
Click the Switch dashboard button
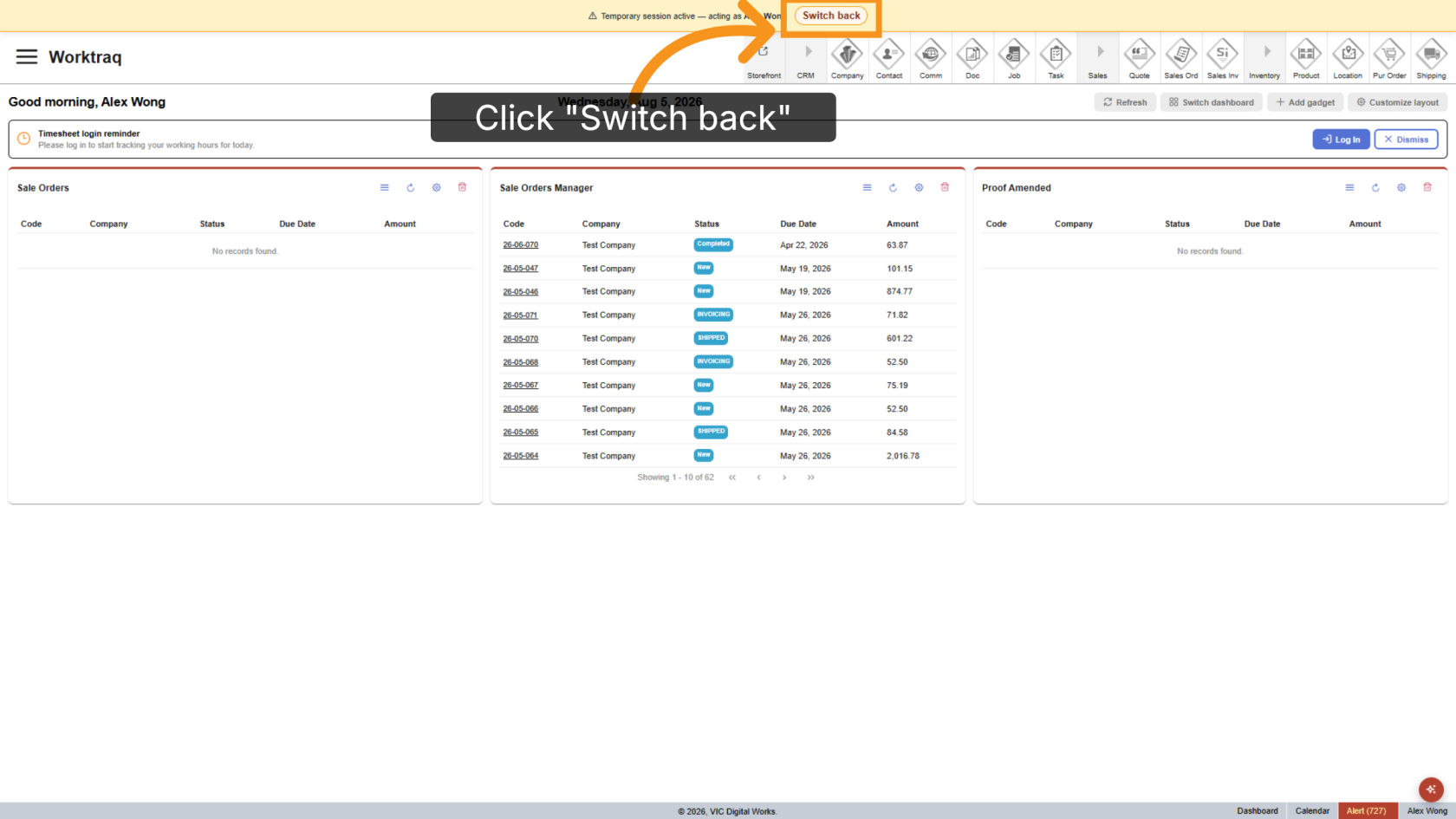point(1211,102)
